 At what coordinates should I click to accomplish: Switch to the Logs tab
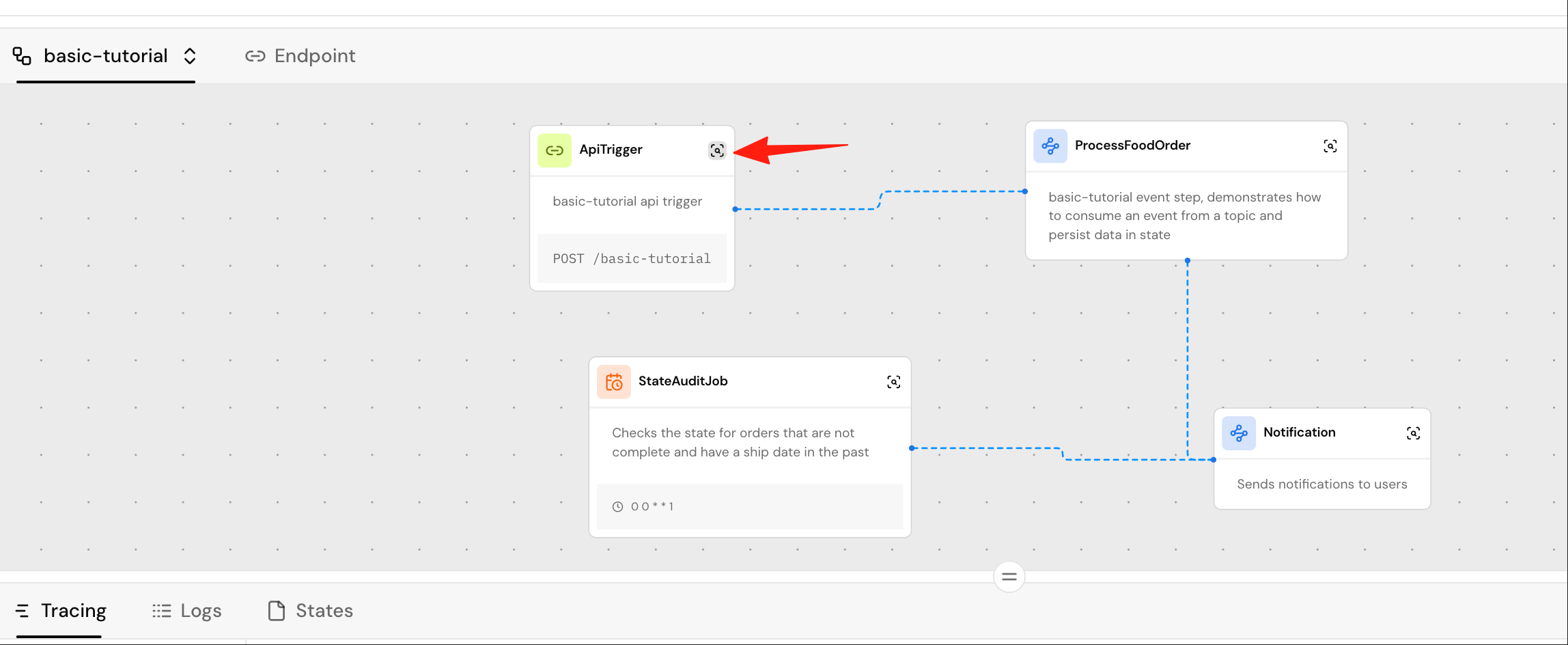click(187, 611)
